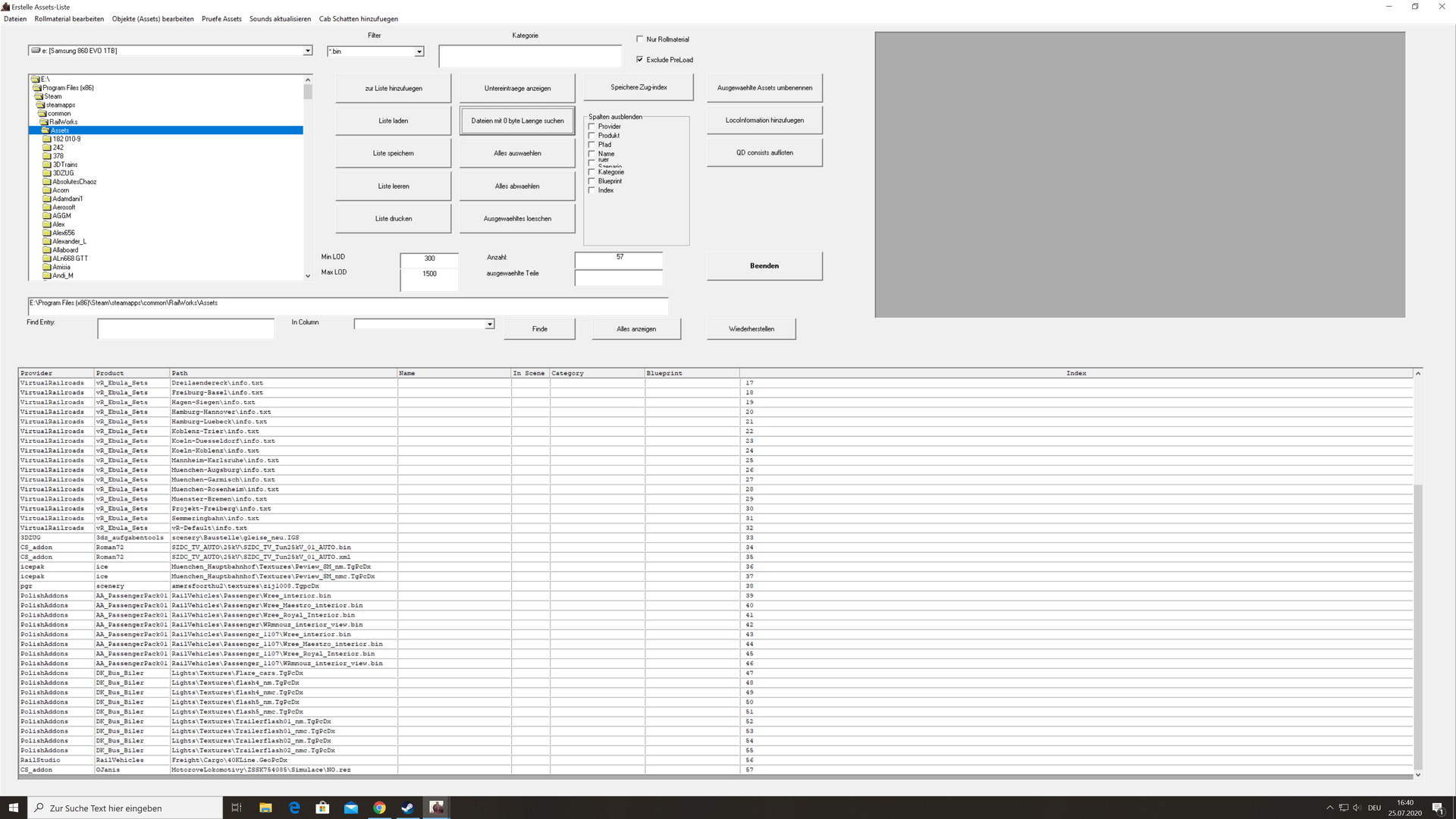Click the folder icon beside Program Files (x86)
The height and width of the screenshot is (819, 1456).
point(37,88)
